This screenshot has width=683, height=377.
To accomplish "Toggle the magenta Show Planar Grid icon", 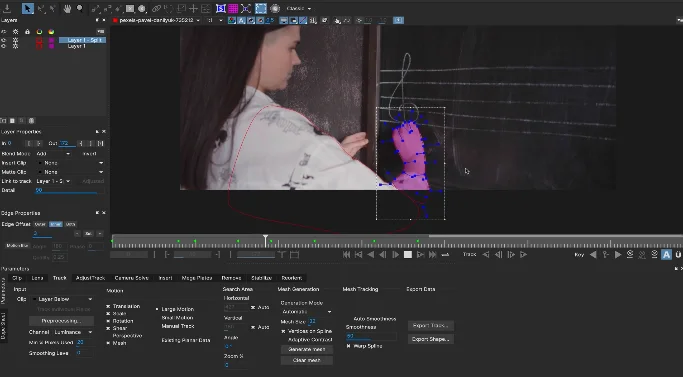I will click(x=233, y=8).
